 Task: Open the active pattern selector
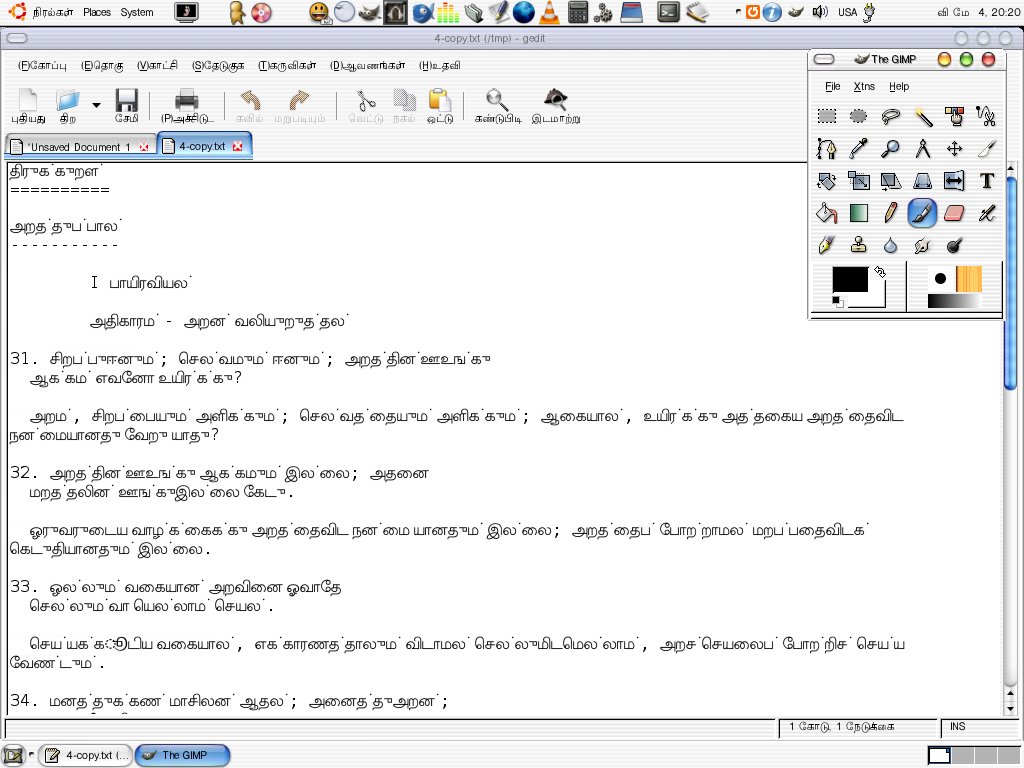coord(968,279)
